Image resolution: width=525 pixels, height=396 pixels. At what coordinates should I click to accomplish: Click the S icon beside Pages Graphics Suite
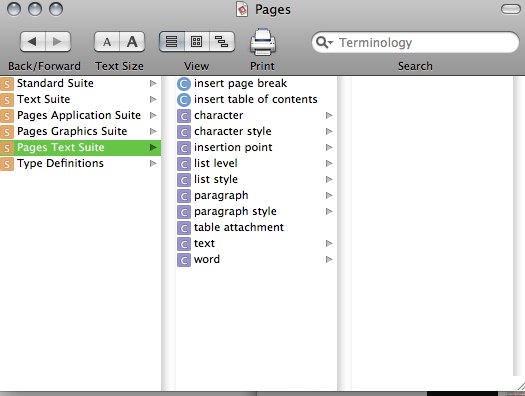[7, 132]
